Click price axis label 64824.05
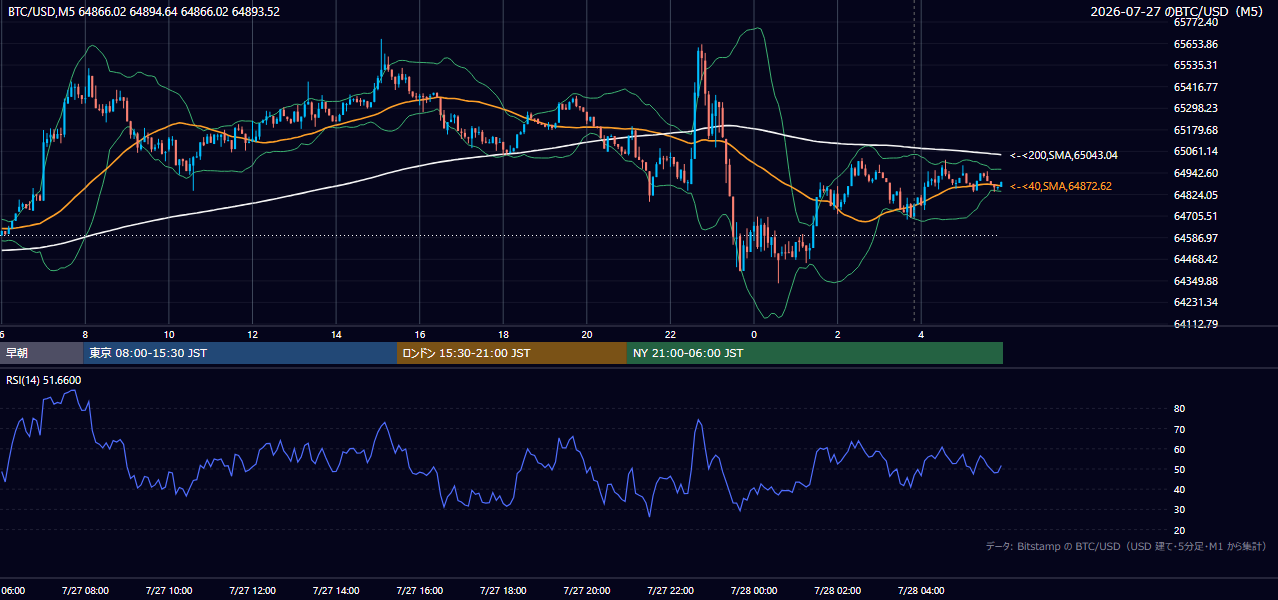Viewport: 1278px width, 600px height. (1196, 195)
